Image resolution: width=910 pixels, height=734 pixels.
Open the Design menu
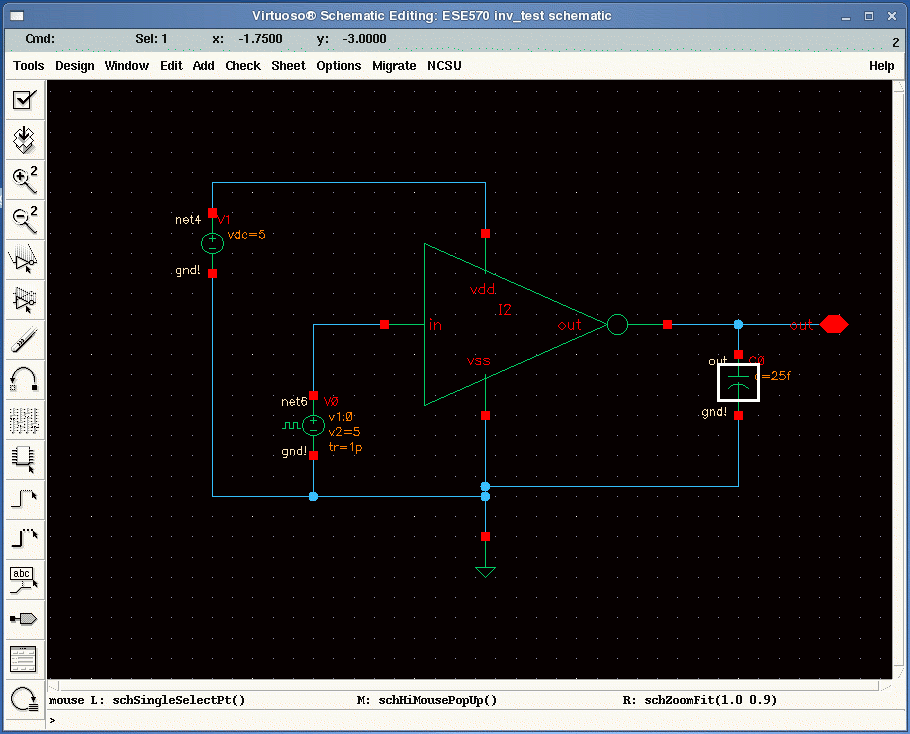point(75,66)
